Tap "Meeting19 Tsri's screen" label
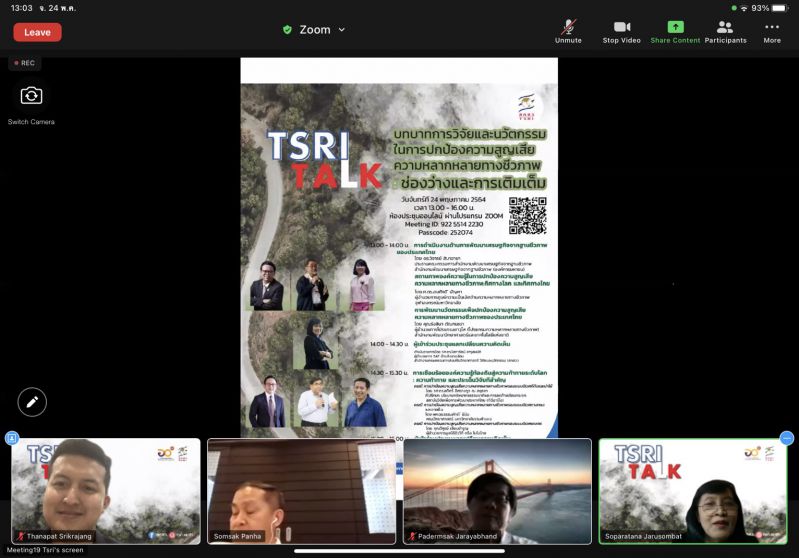The height and width of the screenshot is (558, 799). [x=45, y=550]
